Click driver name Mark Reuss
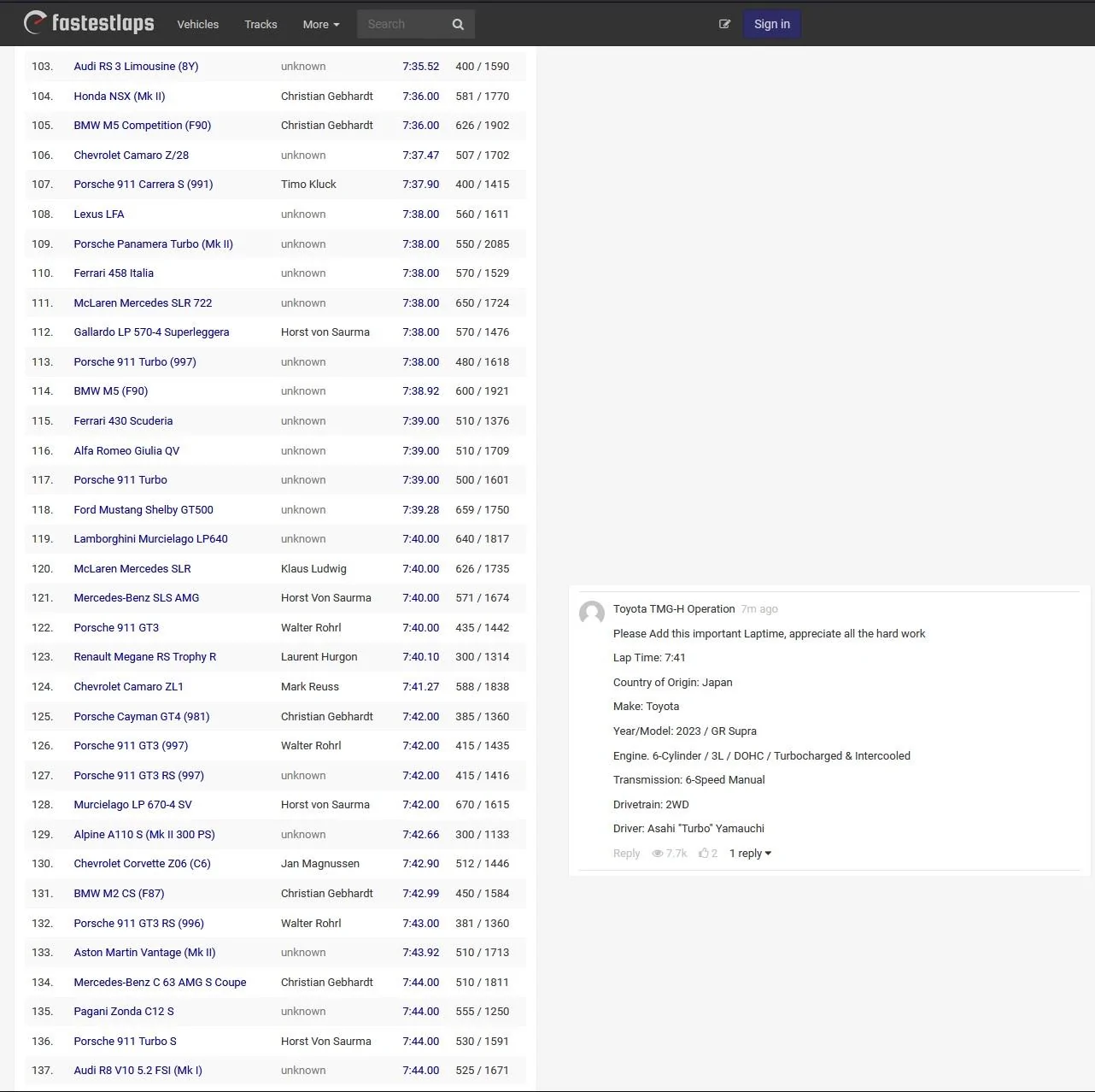The width and height of the screenshot is (1095, 1092). [x=310, y=687]
